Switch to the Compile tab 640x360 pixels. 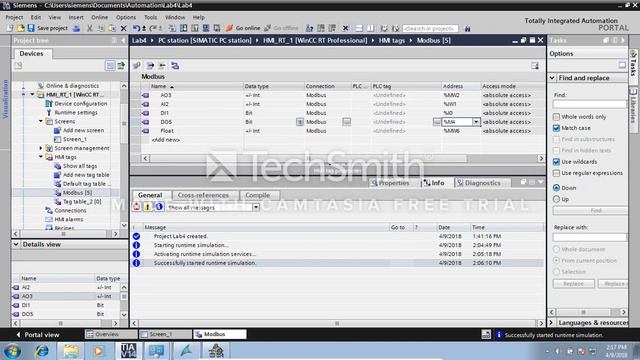click(258, 195)
